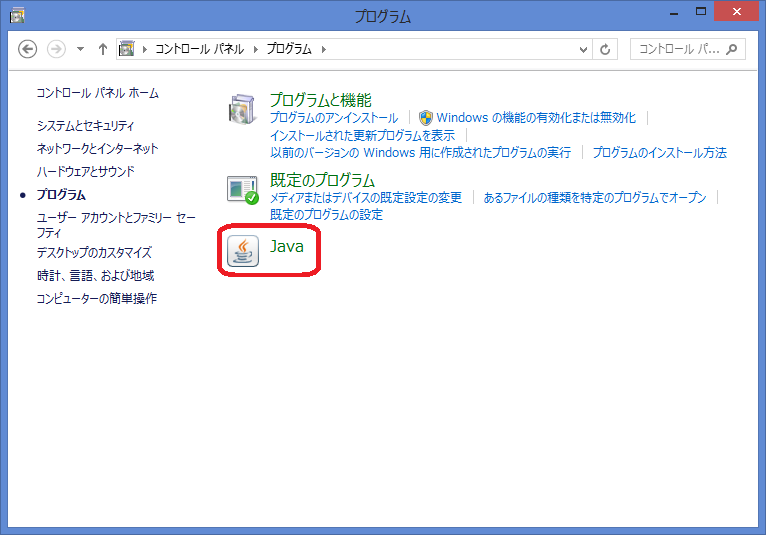
Task: Open ハードウェアとサウンド category
Action: point(85,171)
